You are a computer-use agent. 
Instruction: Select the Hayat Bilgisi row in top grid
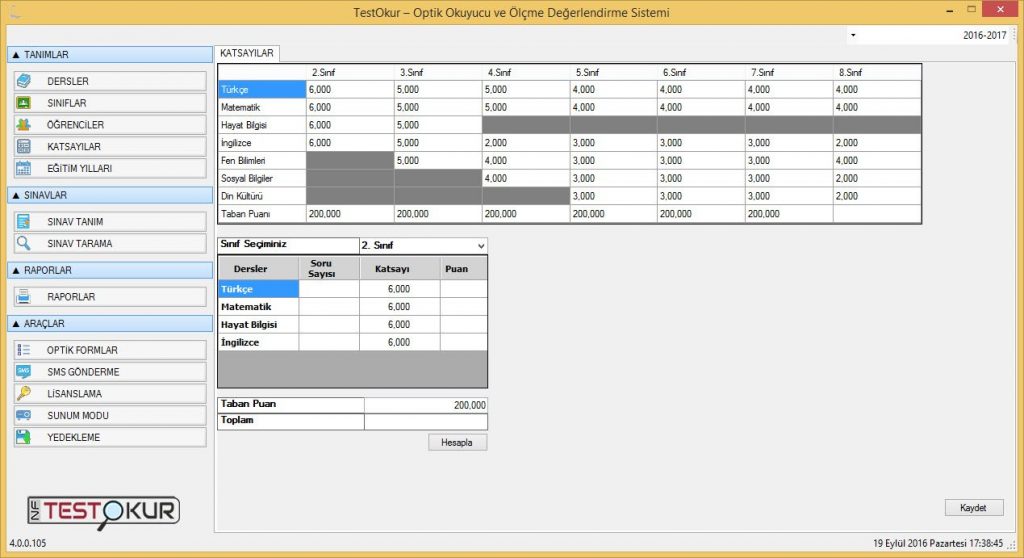coord(262,125)
